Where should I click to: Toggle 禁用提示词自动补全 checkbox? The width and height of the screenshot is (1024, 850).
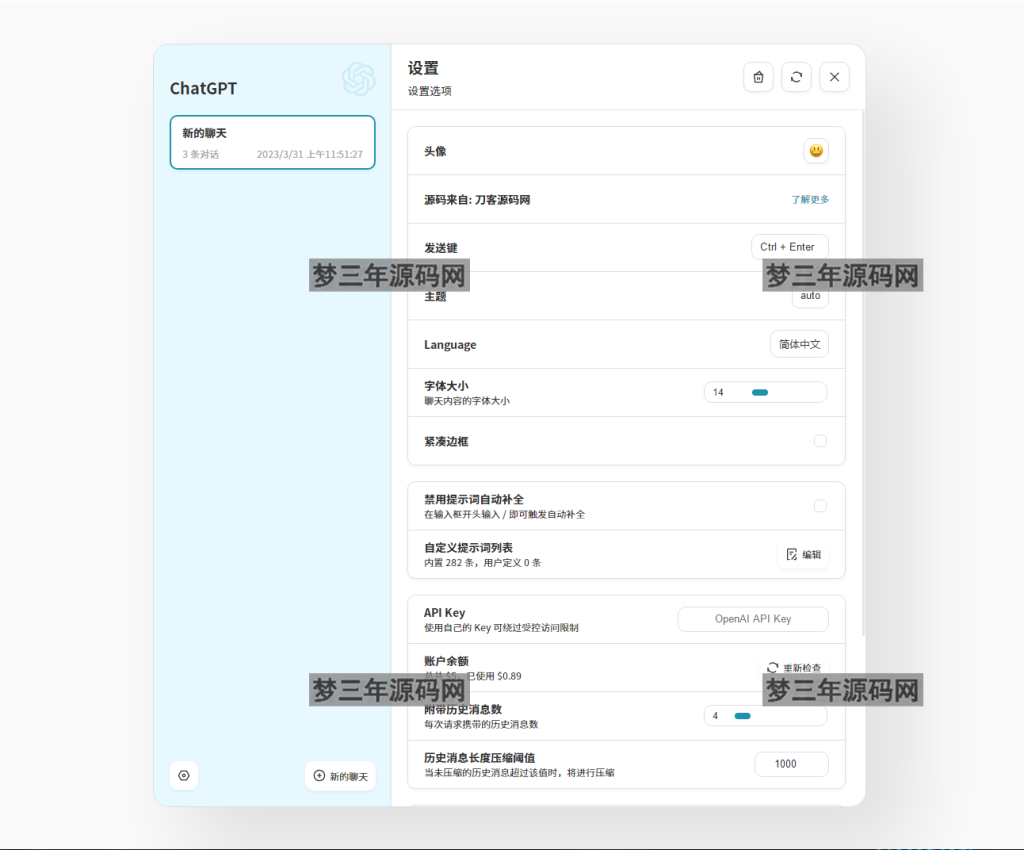(820, 506)
